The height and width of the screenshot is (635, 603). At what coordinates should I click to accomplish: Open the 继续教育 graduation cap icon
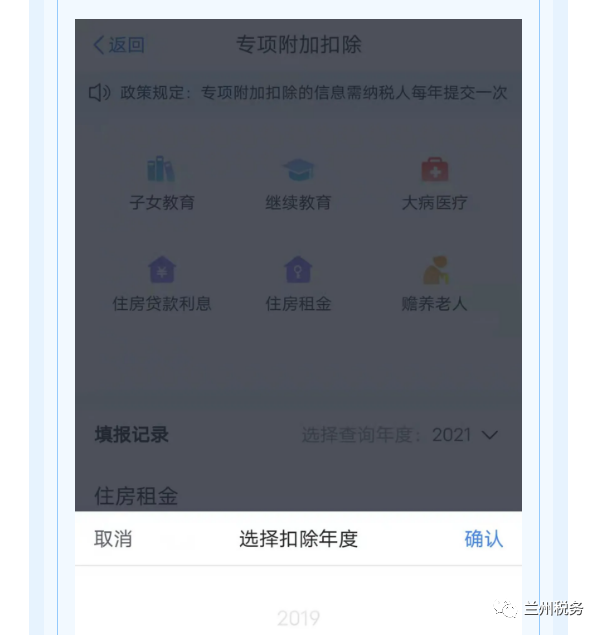click(298, 170)
